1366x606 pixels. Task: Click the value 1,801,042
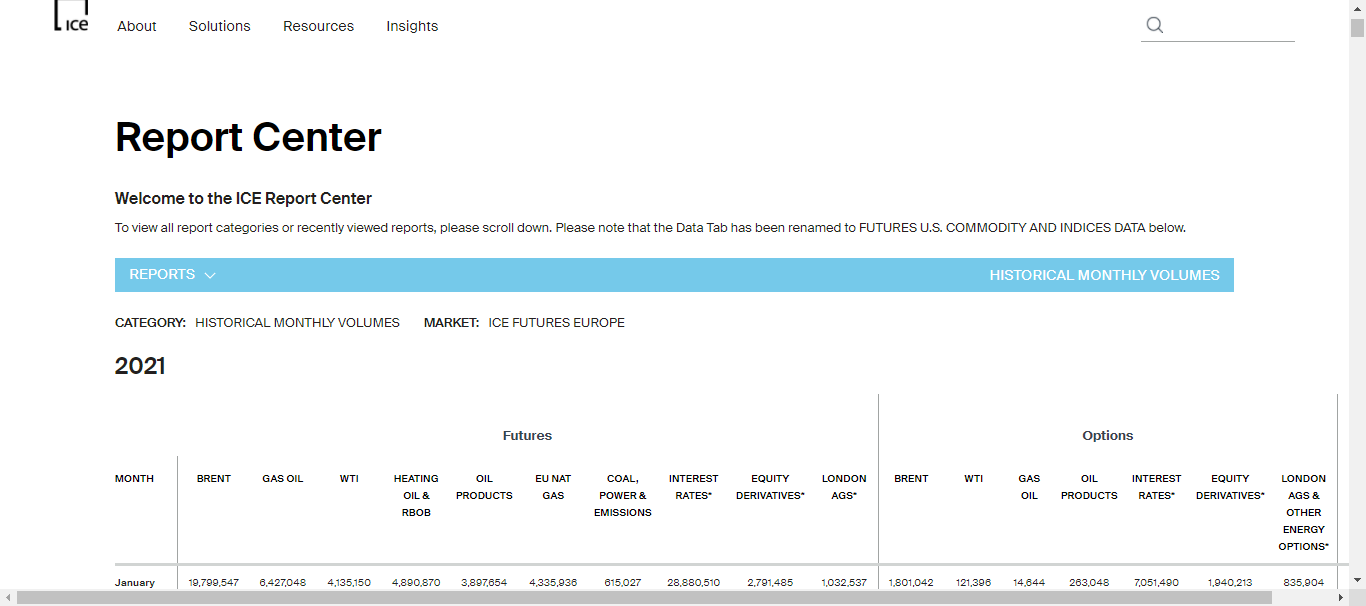[911, 583]
